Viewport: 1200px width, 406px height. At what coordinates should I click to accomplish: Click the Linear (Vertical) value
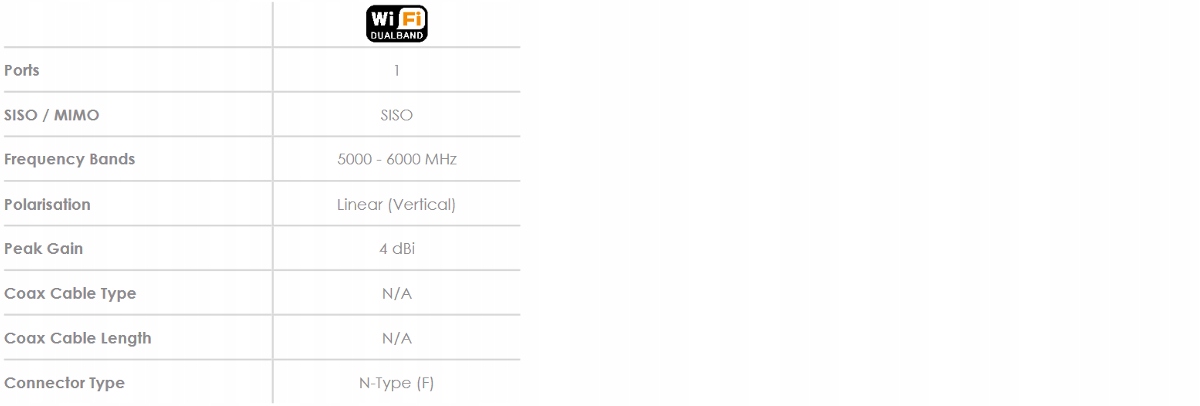click(x=397, y=204)
